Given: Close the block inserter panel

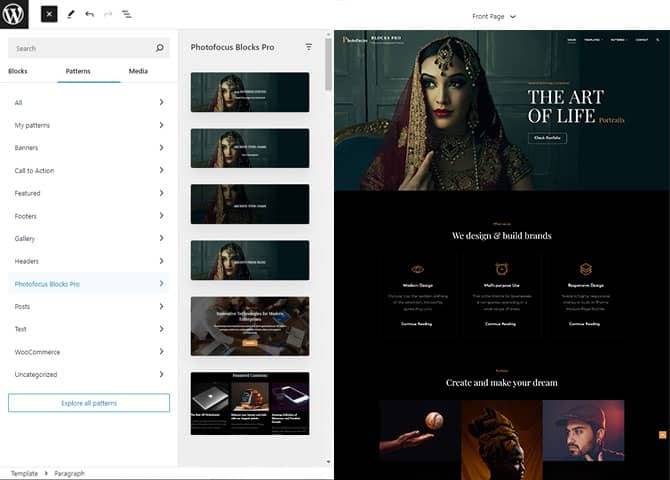Looking at the screenshot, I should [x=49, y=15].
